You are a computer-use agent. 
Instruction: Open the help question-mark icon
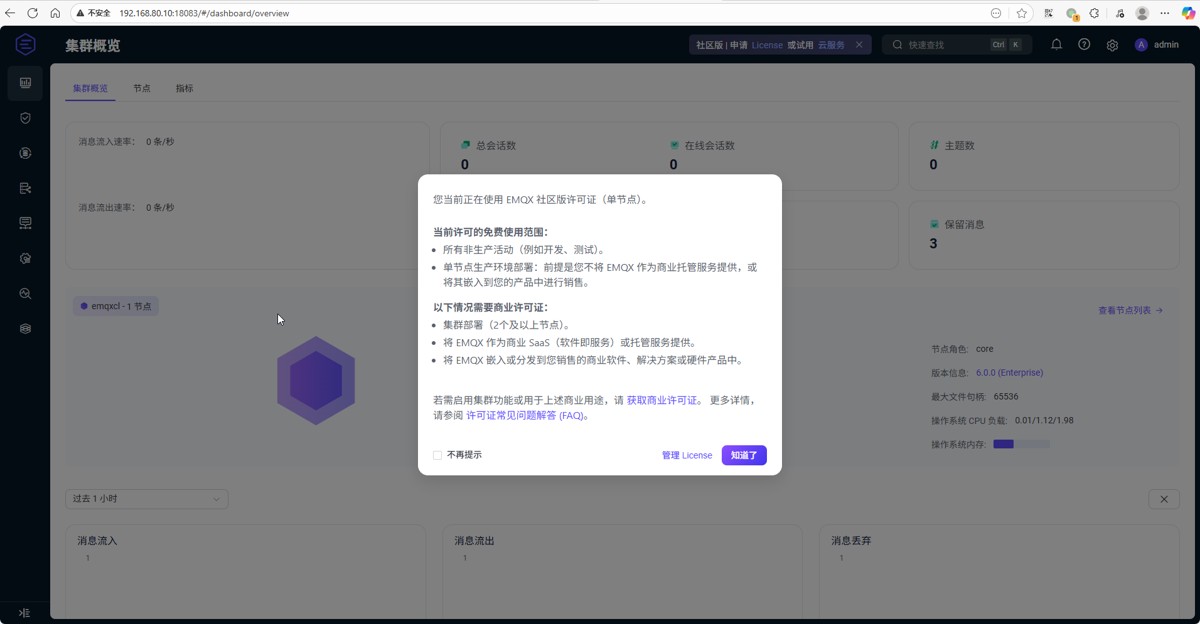click(1084, 45)
